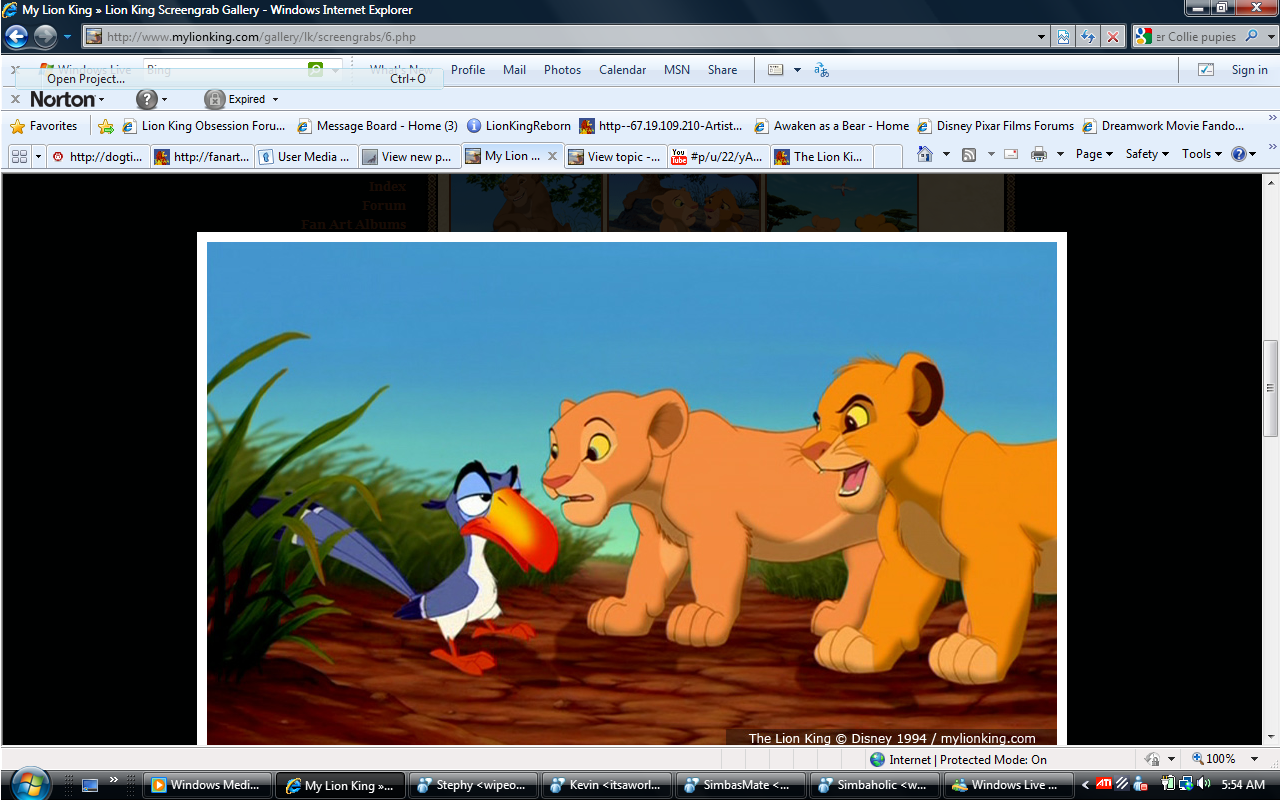Image resolution: width=1280 pixels, height=800 pixels.
Task: Click the Add to Favorites star icon
Action: tap(105, 126)
